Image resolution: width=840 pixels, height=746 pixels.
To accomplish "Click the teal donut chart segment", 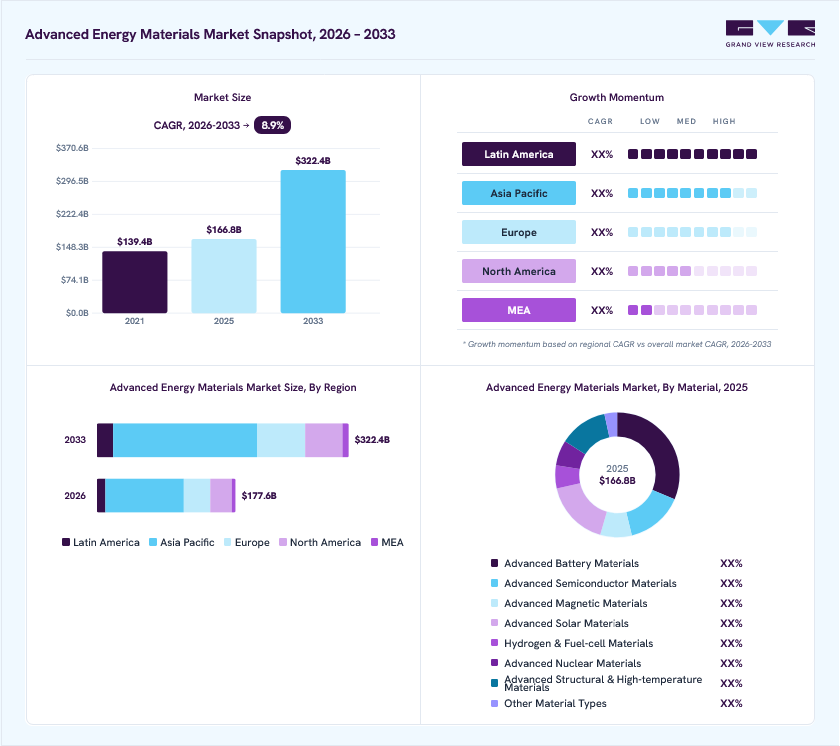I will pyautogui.click(x=587, y=432).
